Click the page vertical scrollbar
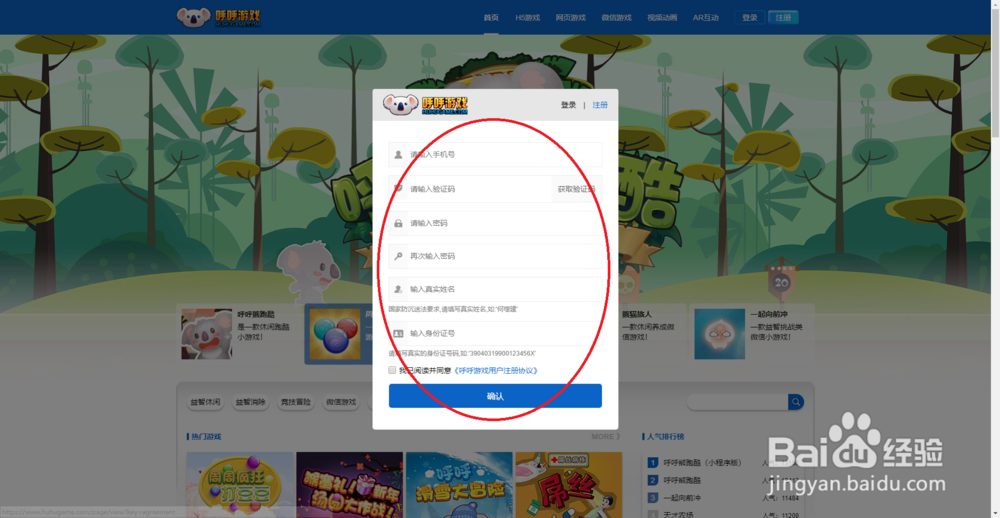The width and height of the screenshot is (1000, 518). tap(995, 259)
